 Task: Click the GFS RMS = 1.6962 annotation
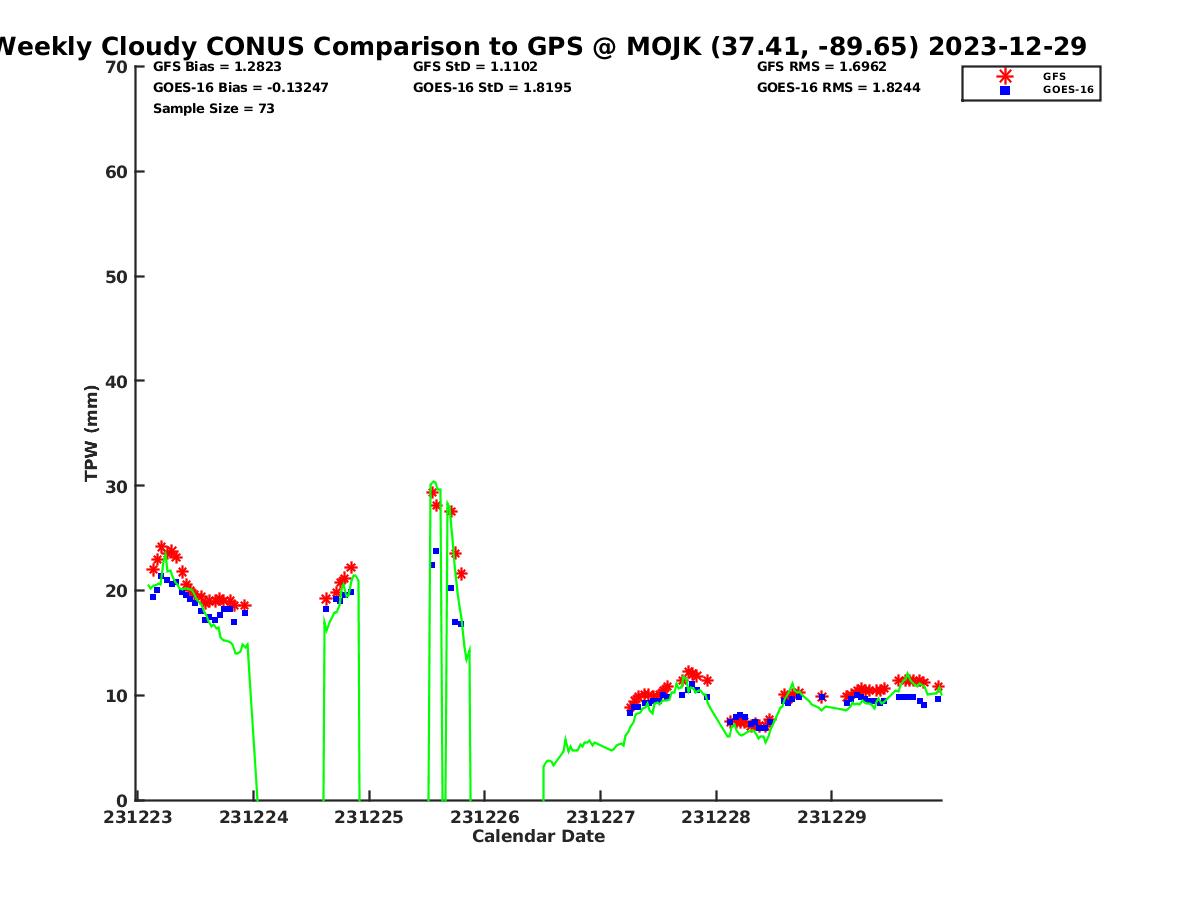(x=821, y=67)
